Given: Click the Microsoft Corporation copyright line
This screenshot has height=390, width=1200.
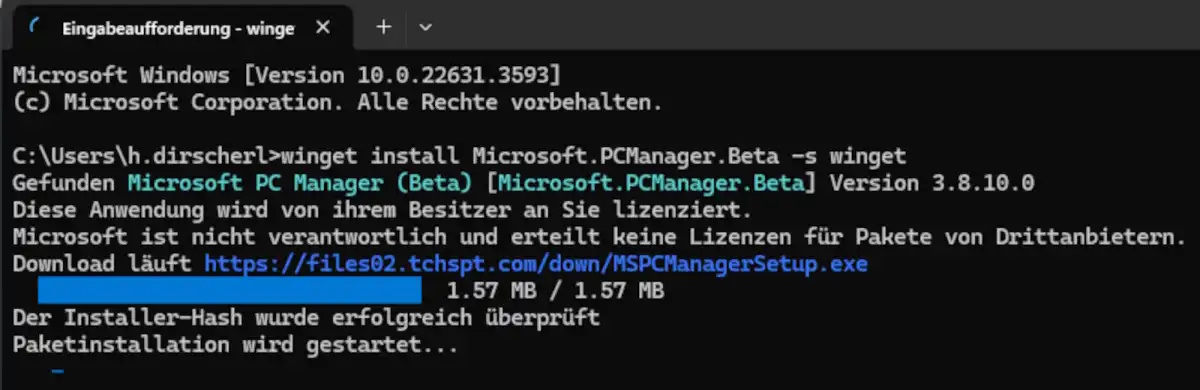Looking at the screenshot, I should tap(338, 102).
